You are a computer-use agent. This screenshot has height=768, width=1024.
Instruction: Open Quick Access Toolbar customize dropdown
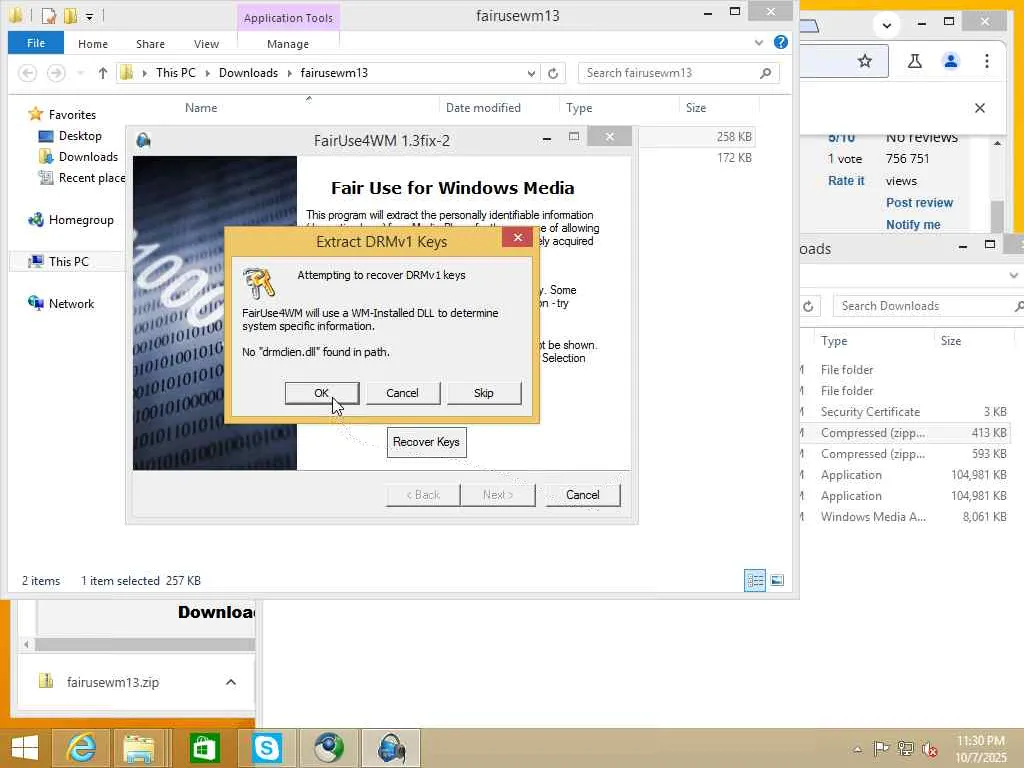[89, 16]
